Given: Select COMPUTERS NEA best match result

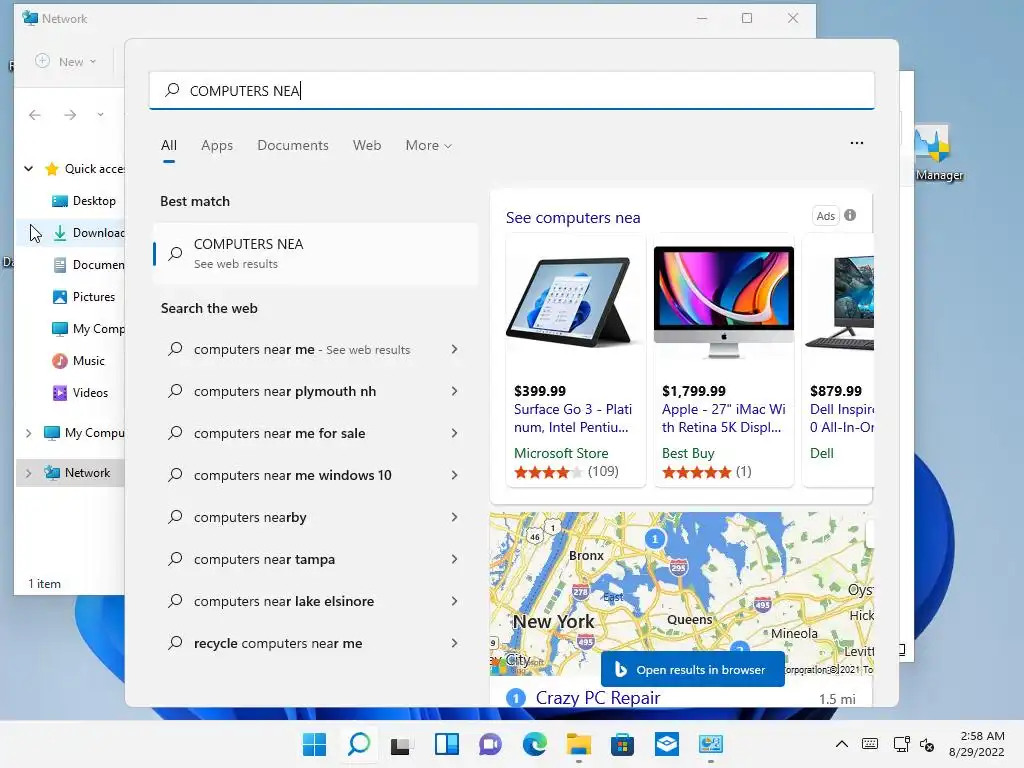Looking at the screenshot, I should 315,253.
